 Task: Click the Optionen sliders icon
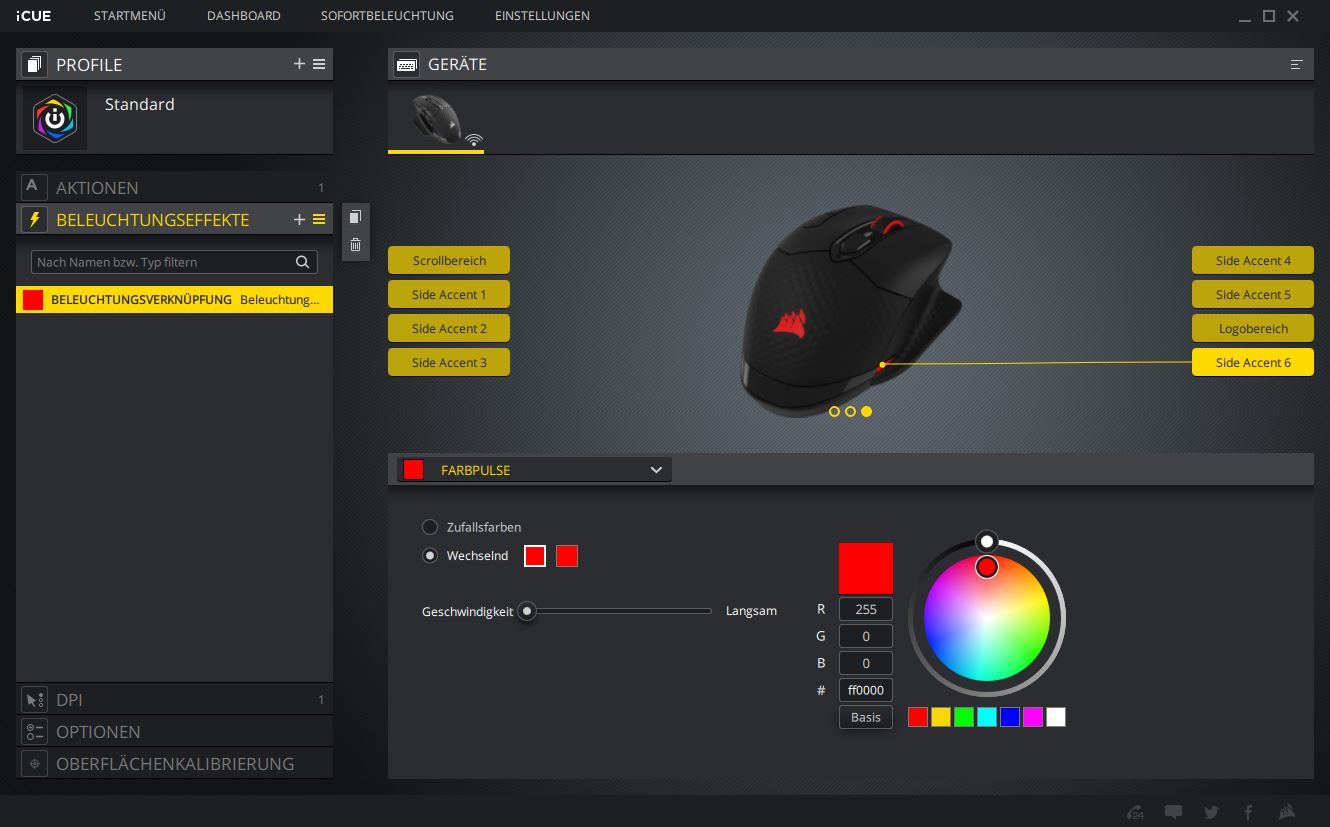(x=34, y=732)
